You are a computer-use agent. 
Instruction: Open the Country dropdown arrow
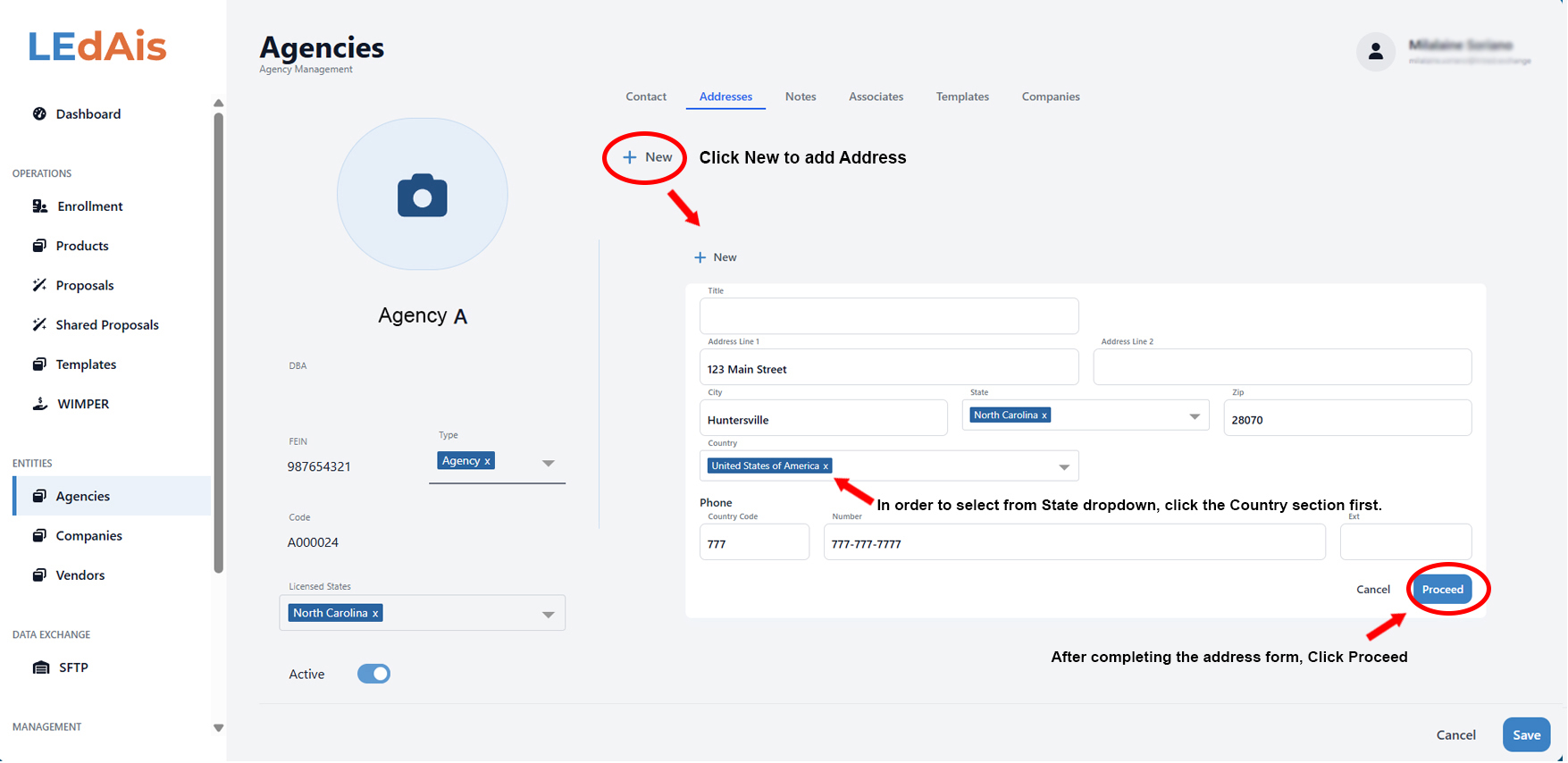click(1064, 467)
